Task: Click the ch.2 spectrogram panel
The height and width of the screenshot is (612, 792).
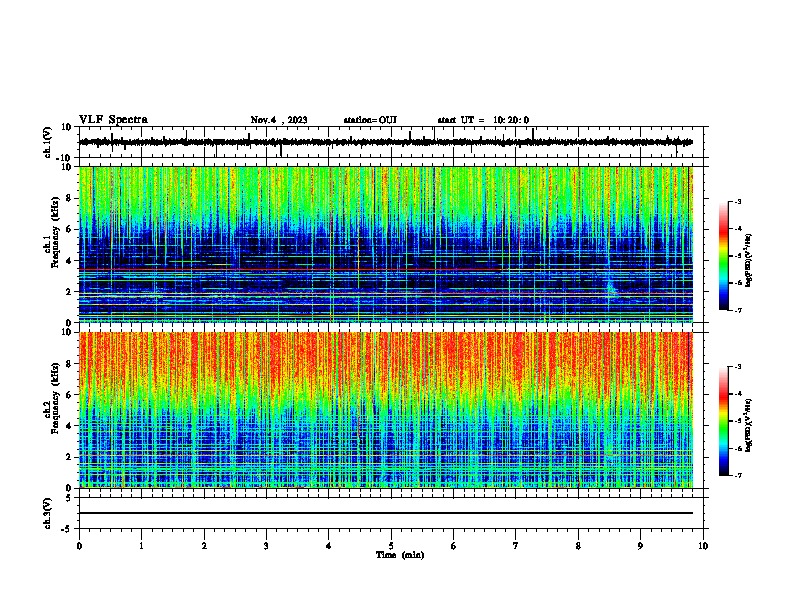Action: 386,410
